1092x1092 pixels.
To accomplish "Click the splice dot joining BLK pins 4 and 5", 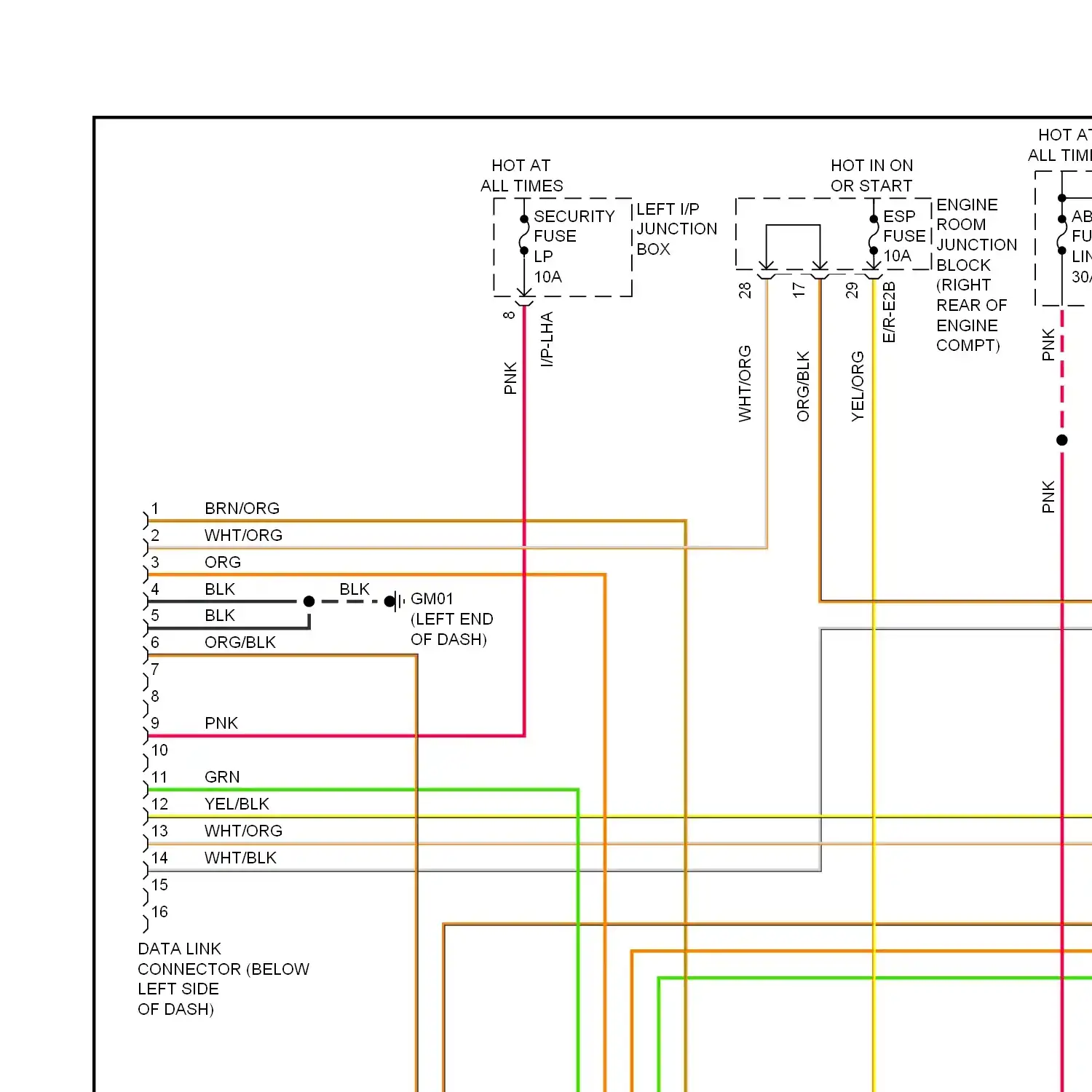I will click(x=309, y=601).
